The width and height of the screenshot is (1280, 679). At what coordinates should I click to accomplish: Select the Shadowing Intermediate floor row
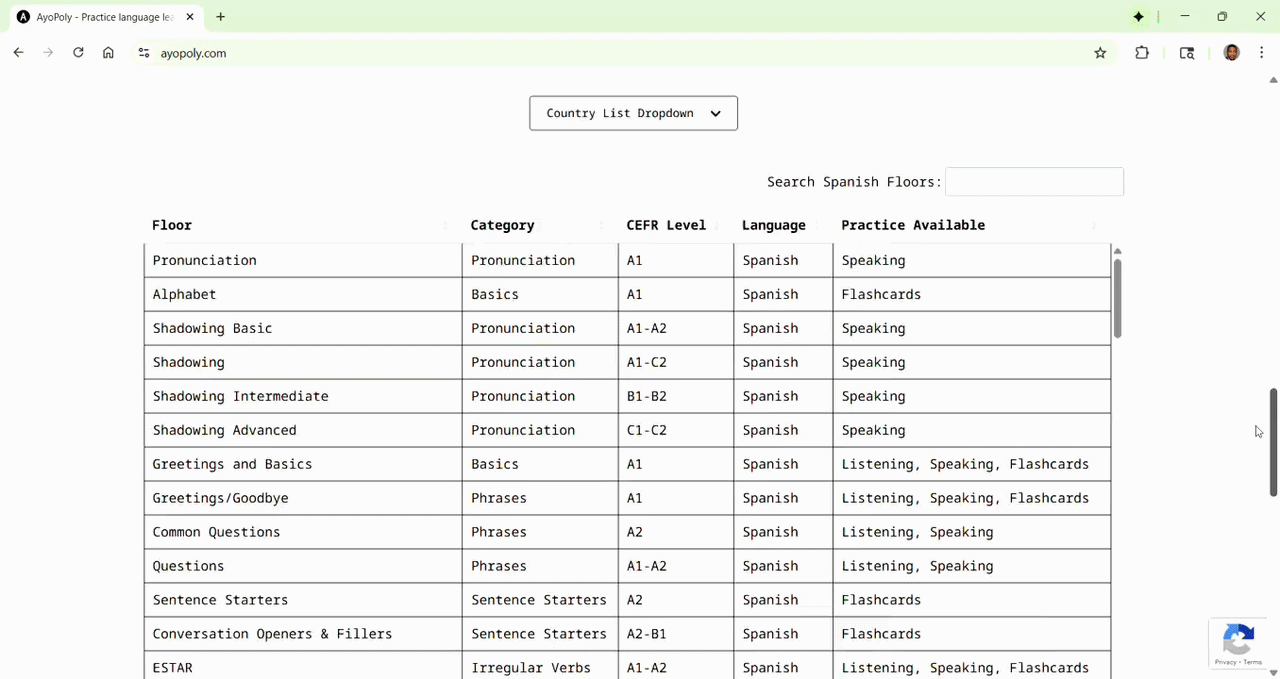point(240,396)
